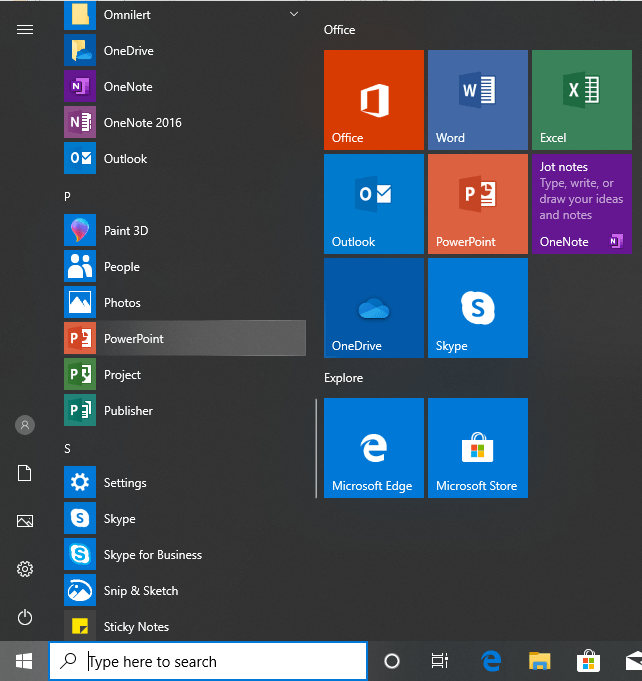Open Sticky Notes
642x681 pixels.
(185, 626)
